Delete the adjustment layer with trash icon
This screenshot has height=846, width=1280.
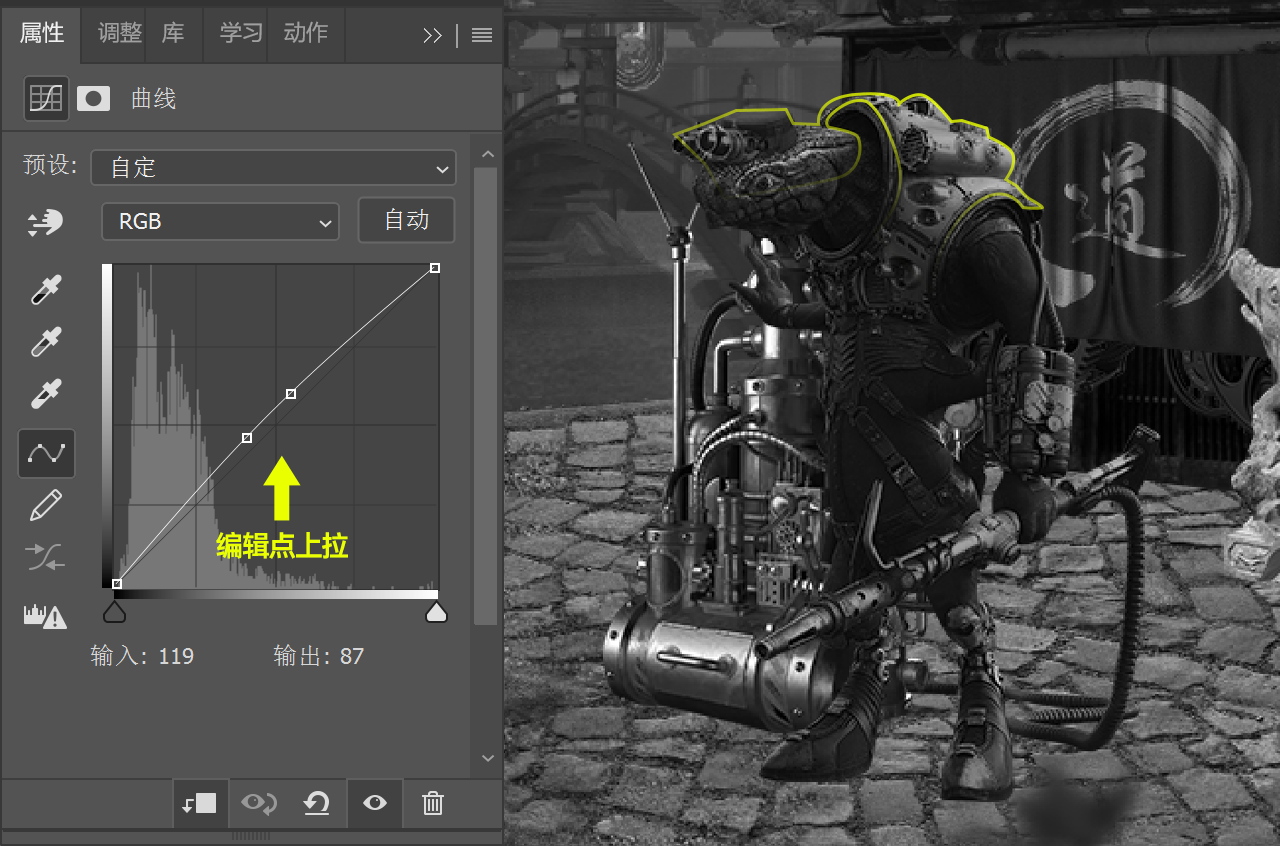pos(433,803)
